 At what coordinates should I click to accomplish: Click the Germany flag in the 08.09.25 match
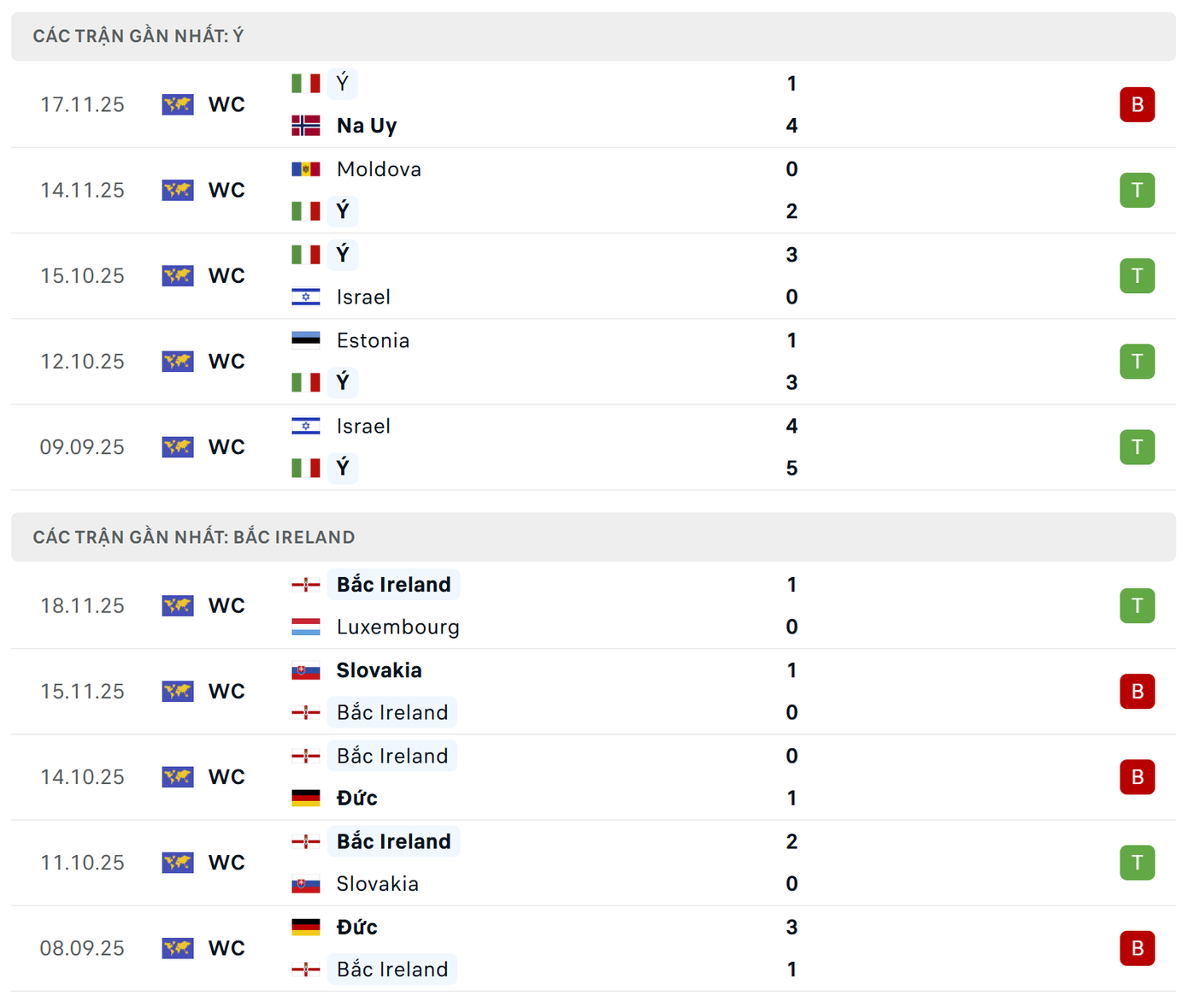tap(305, 927)
